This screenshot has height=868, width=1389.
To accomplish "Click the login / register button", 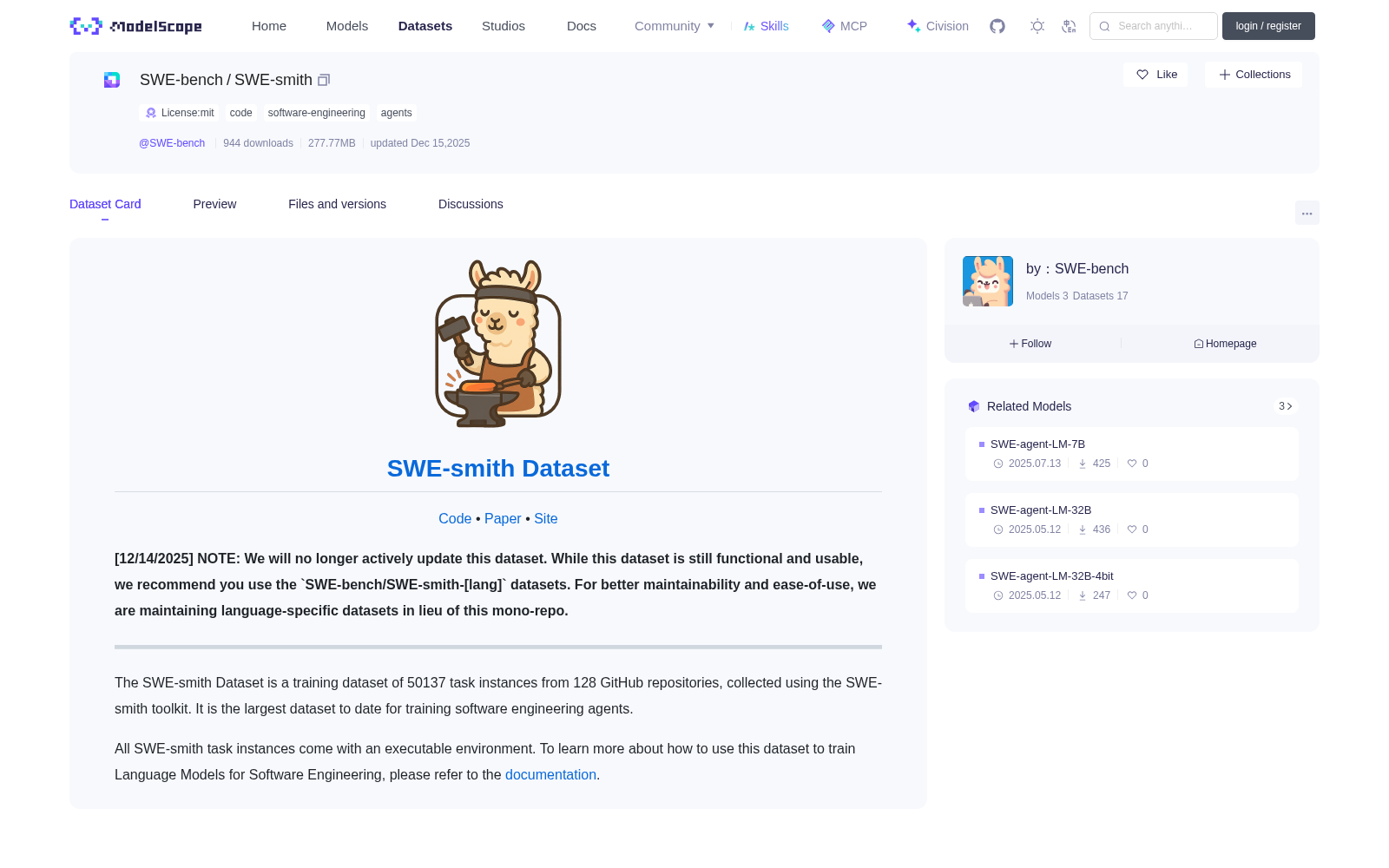I will [x=1268, y=26].
